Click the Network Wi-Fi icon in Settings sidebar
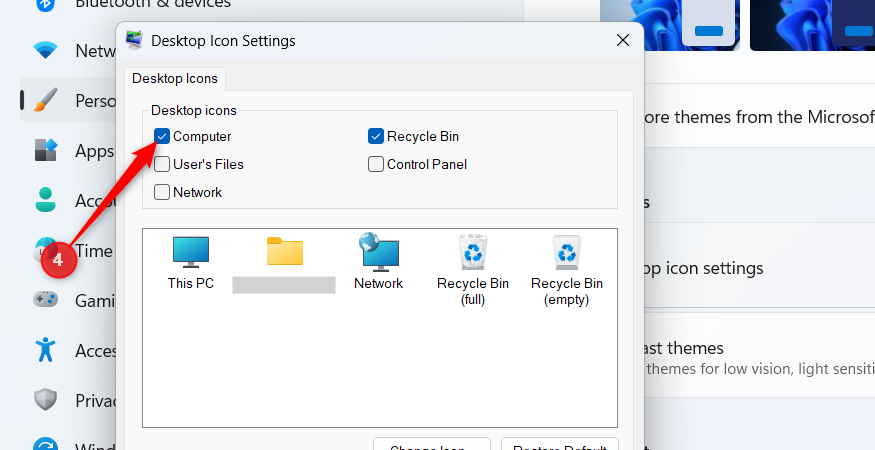Screen dimensions: 875x450 [x=46, y=51]
